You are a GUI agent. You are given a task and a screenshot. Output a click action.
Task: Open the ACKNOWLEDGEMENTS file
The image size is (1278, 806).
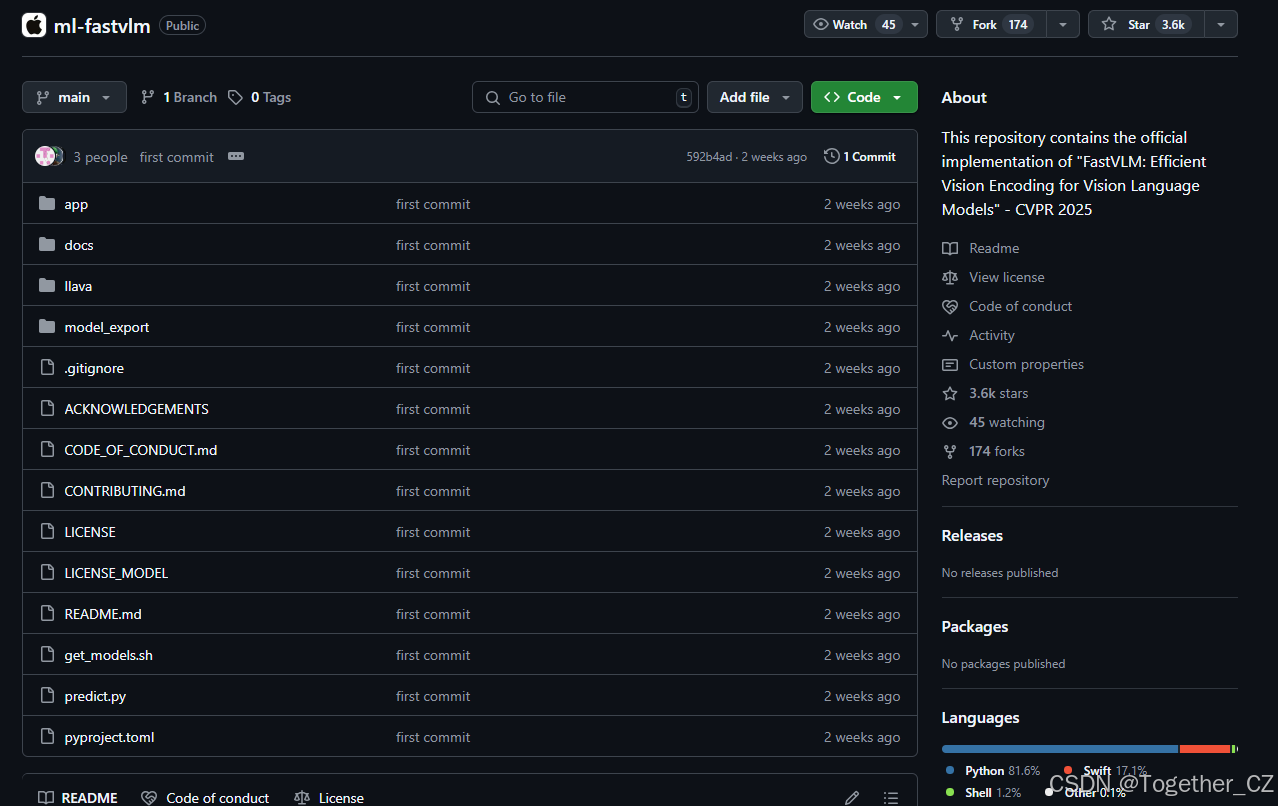(x=136, y=409)
